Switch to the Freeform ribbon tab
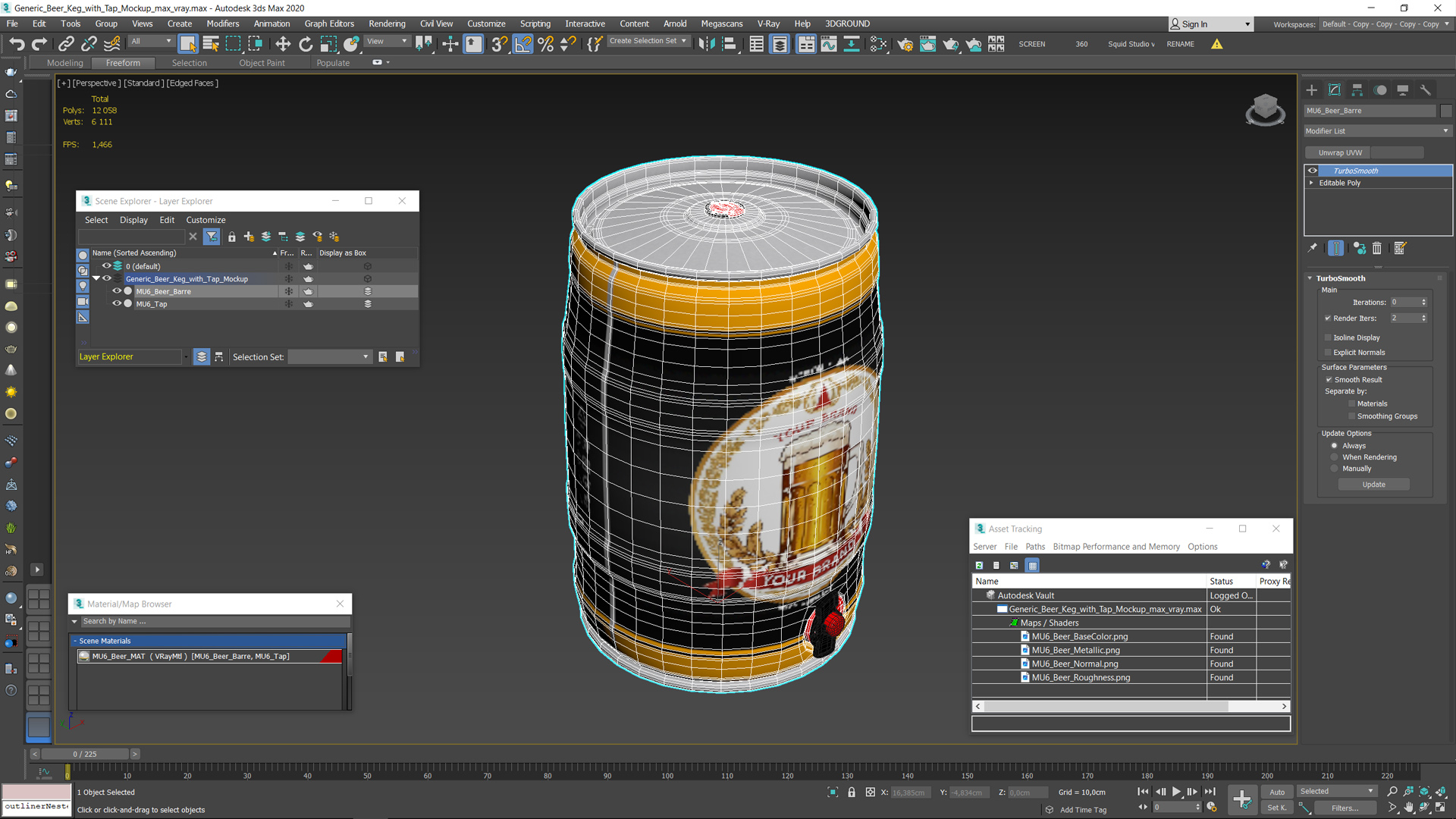 coord(123,63)
